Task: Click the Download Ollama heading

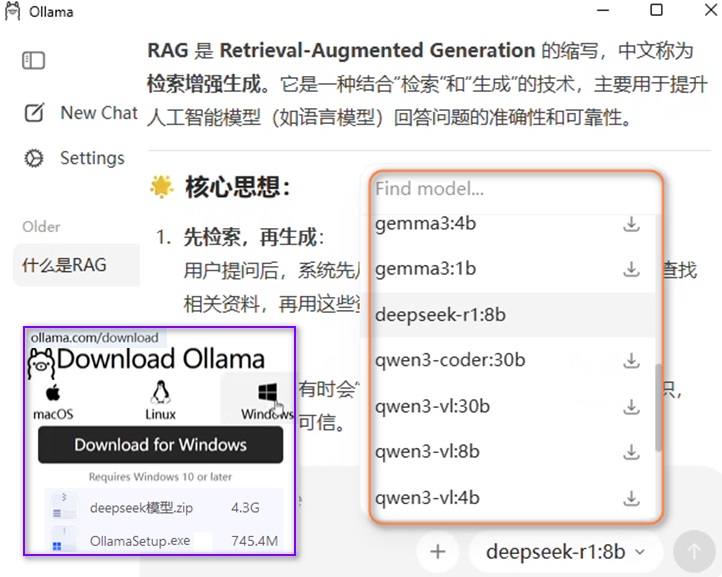Action: tap(161, 359)
